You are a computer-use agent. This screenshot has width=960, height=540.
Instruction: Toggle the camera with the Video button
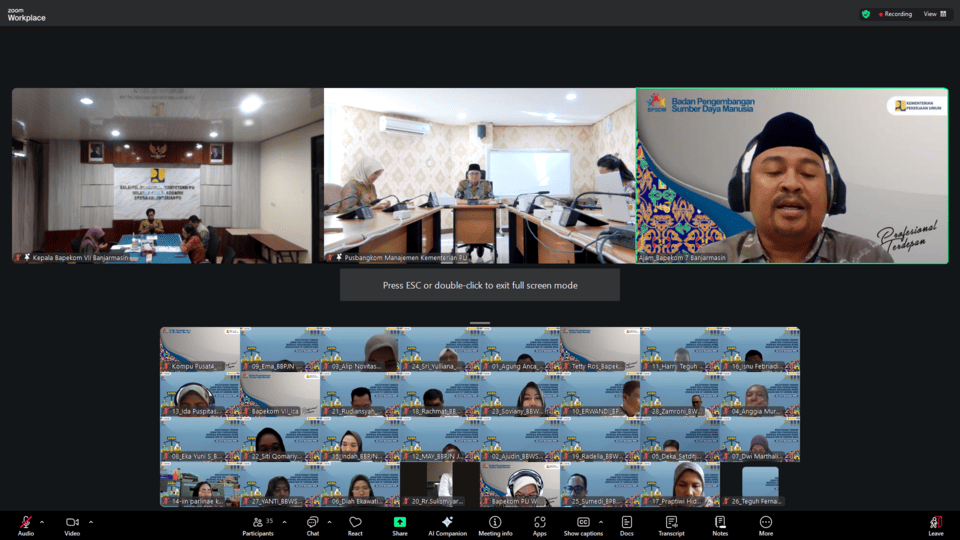72,524
